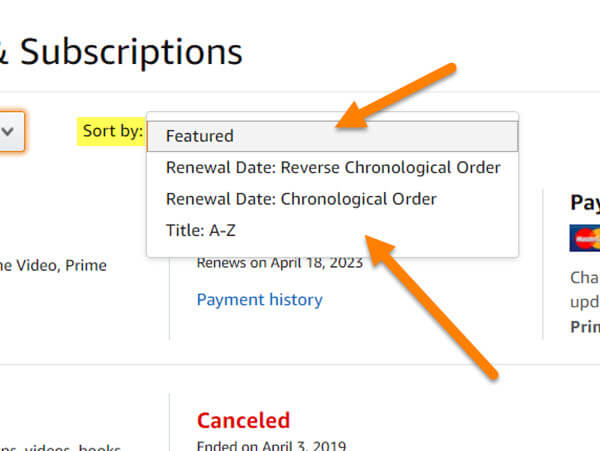This screenshot has height=451, width=600.
Task: Click the videos, books description text
Action: coord(60,447)
